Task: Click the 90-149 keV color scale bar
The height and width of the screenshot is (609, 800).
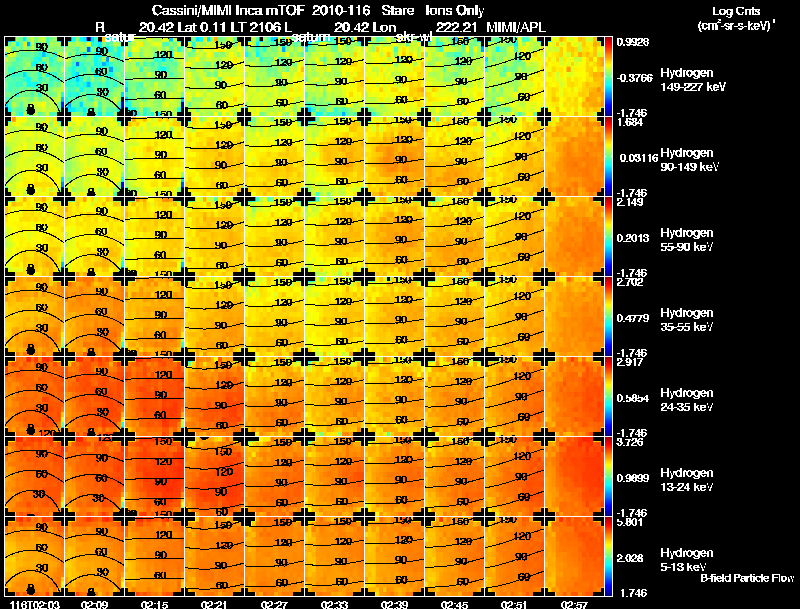Action: point(608,157)
